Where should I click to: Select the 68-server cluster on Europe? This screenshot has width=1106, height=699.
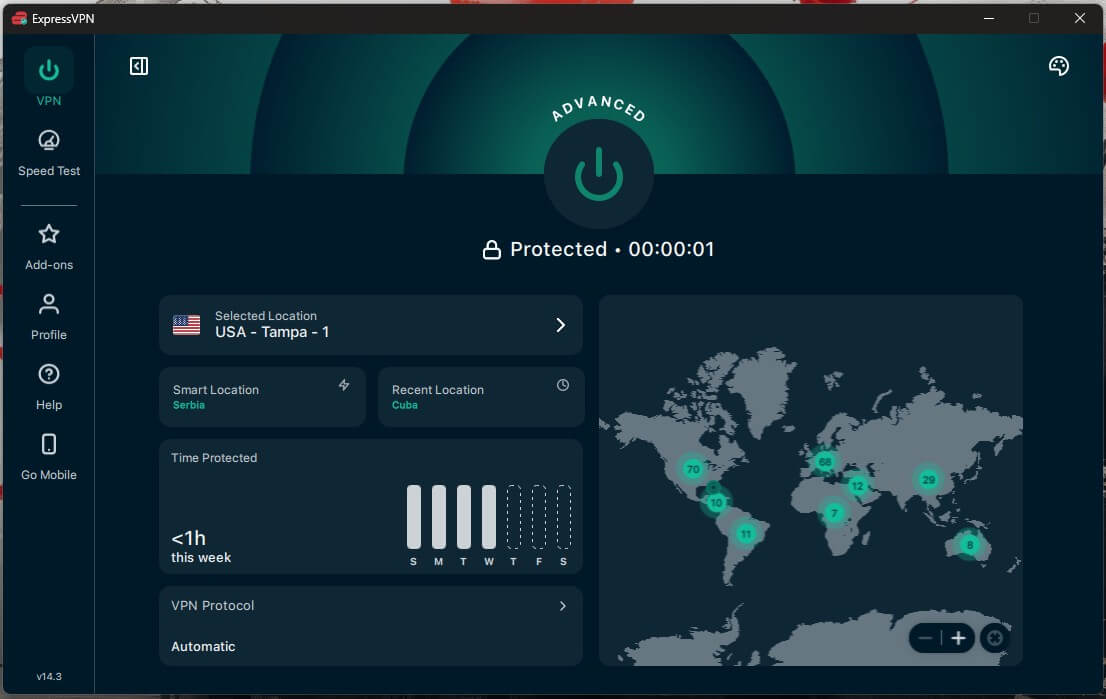click(825, 462)
